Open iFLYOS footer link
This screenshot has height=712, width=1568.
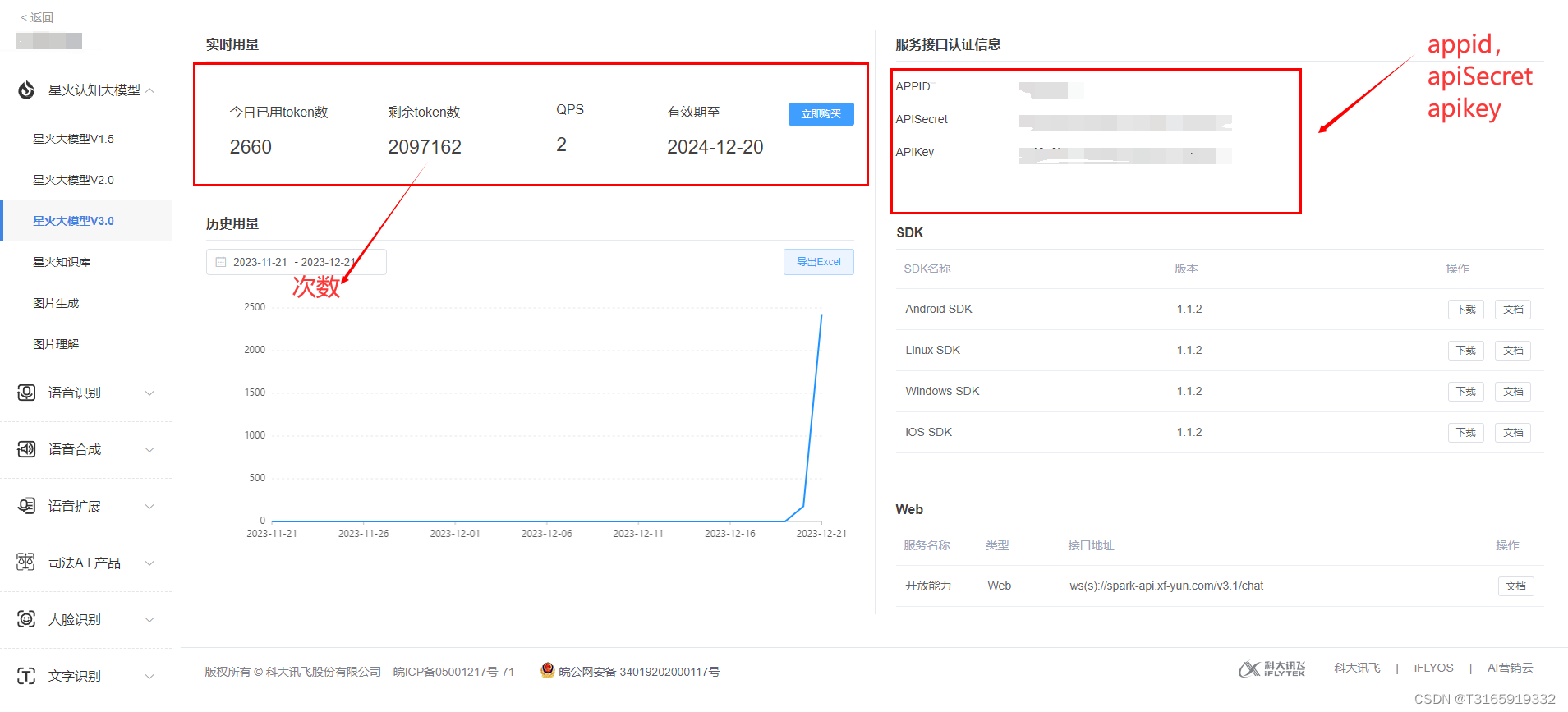pyautogui.click(x=1433, y=668)
